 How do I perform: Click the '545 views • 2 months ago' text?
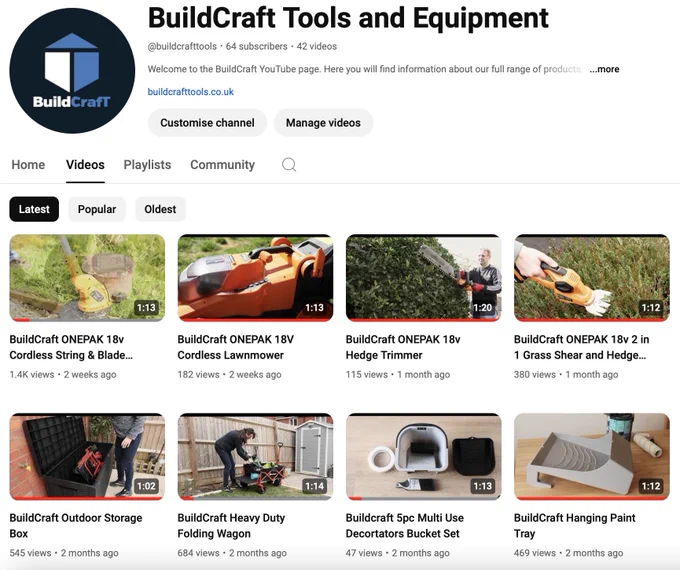[64, 553]
